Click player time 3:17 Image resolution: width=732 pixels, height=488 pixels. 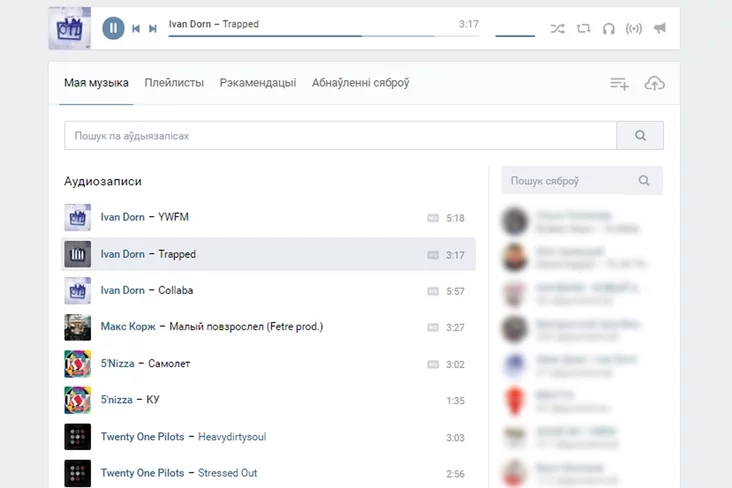click(x=469, y=24)
